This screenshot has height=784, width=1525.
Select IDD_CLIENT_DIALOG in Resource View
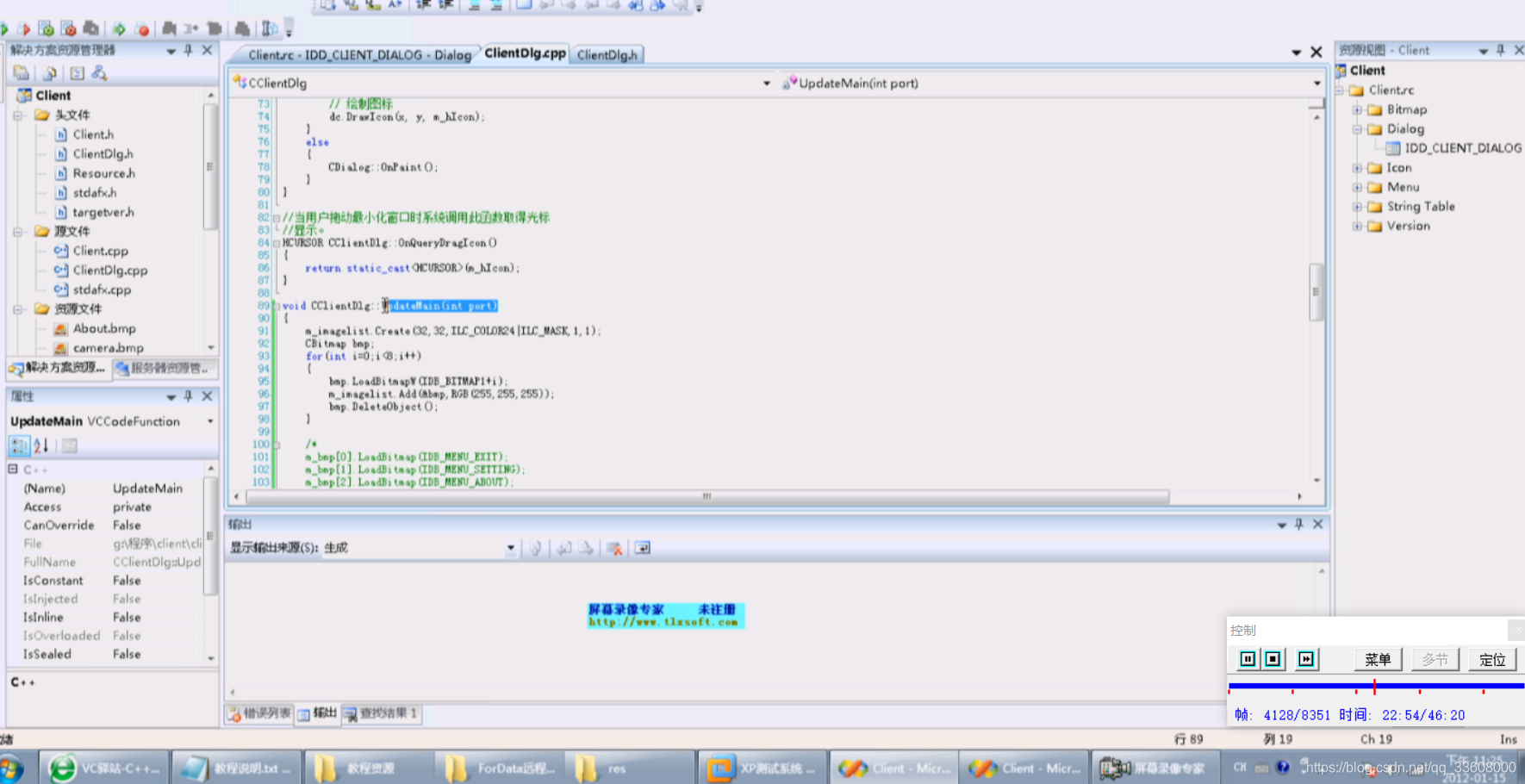1463,148
